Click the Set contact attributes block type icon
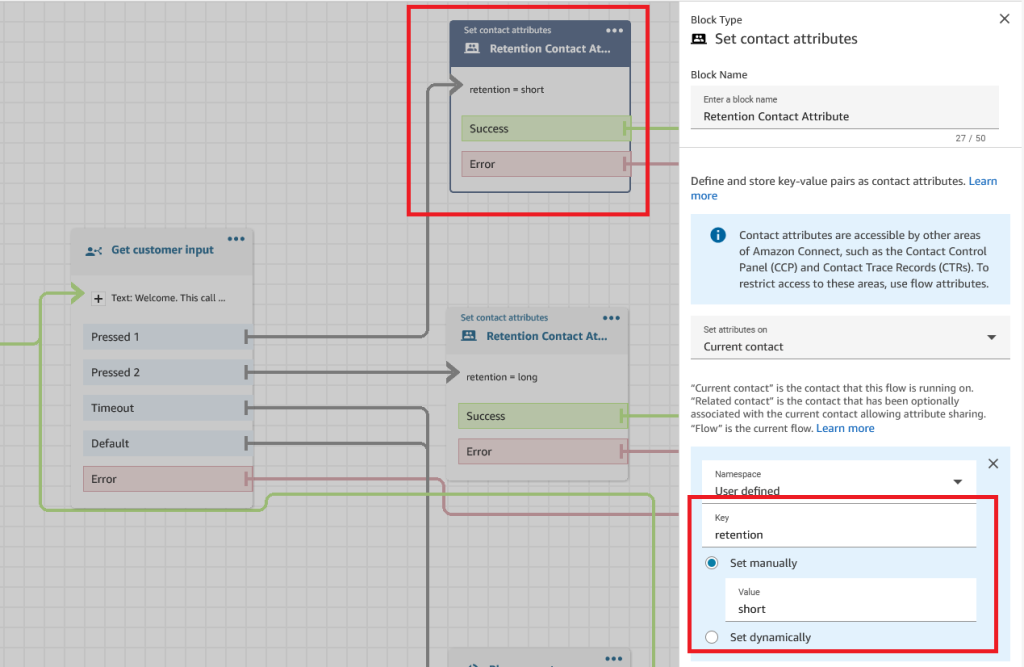 click(x=699, y=39)
